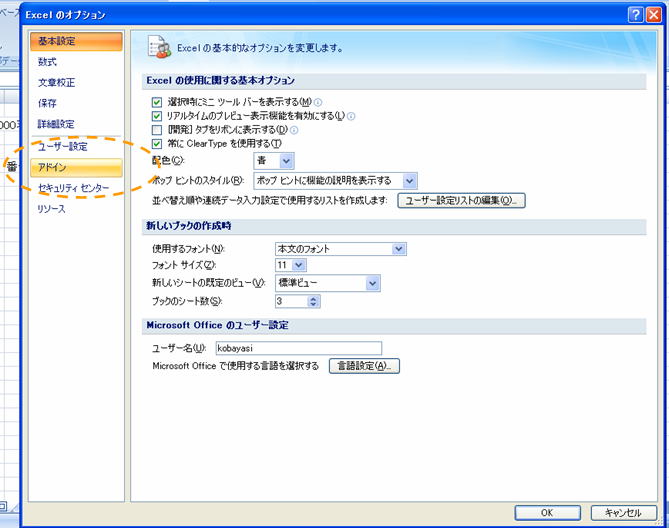Click info icon beside ミニ ツール バー option

click(x=318, y=102)
